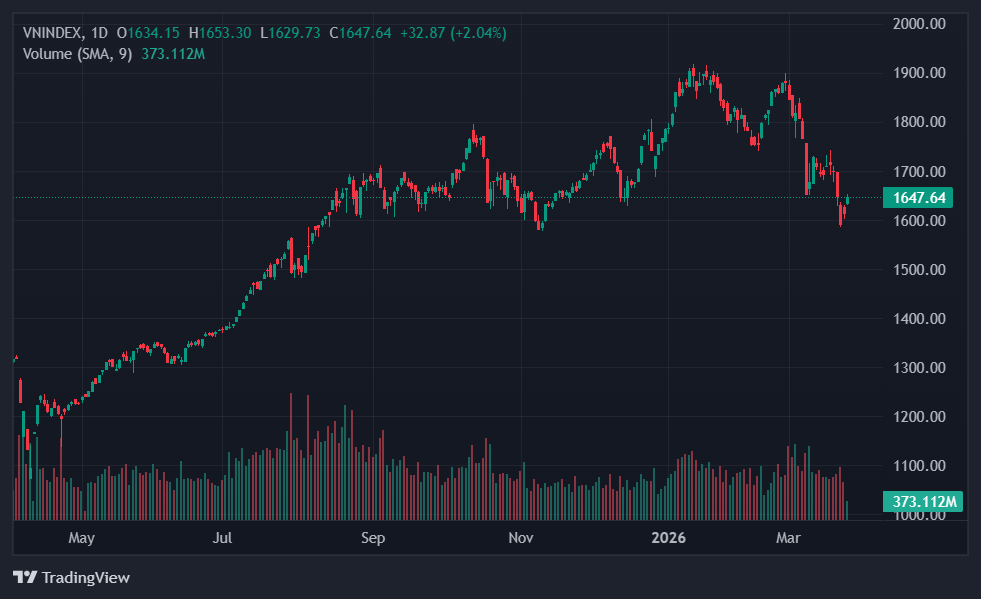
Task: Click the VNINDEX symbol name in legend
Action: (x=54, y=33)
